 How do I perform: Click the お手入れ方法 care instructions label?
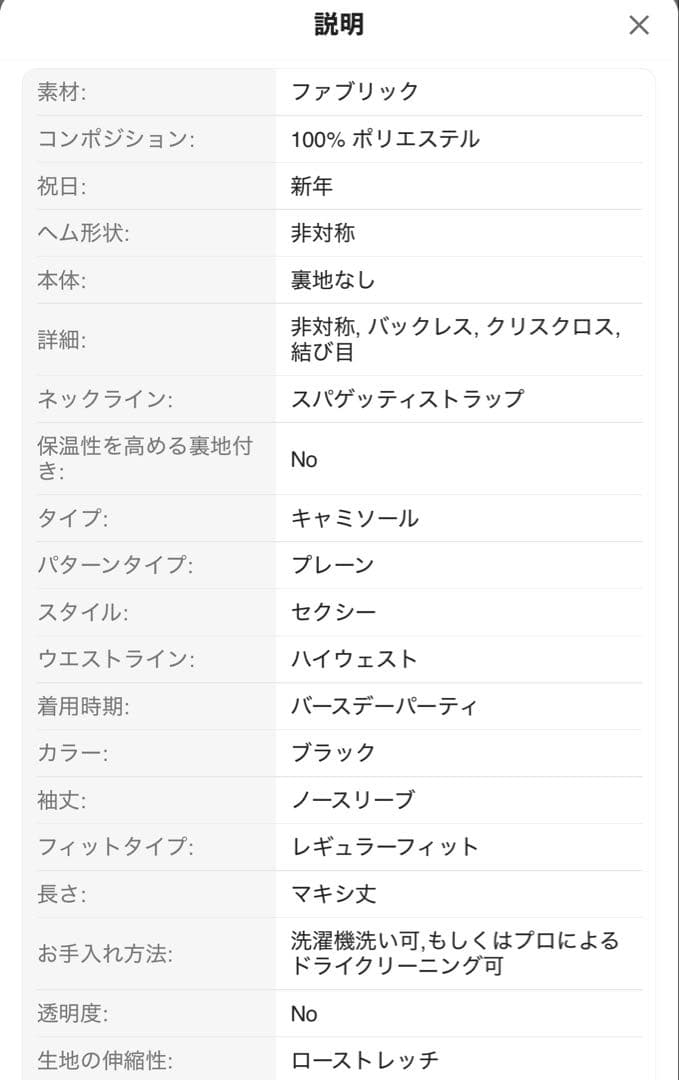105,954
